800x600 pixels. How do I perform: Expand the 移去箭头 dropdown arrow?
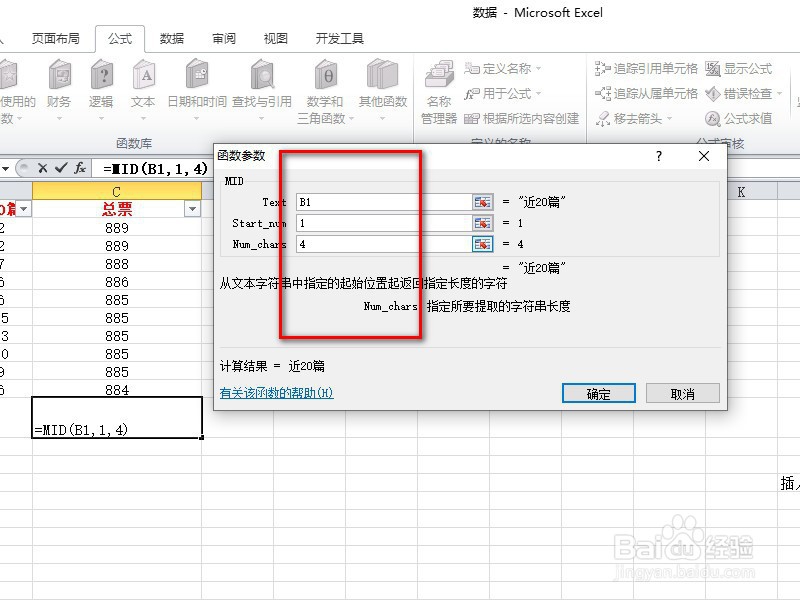click(669, 119)
